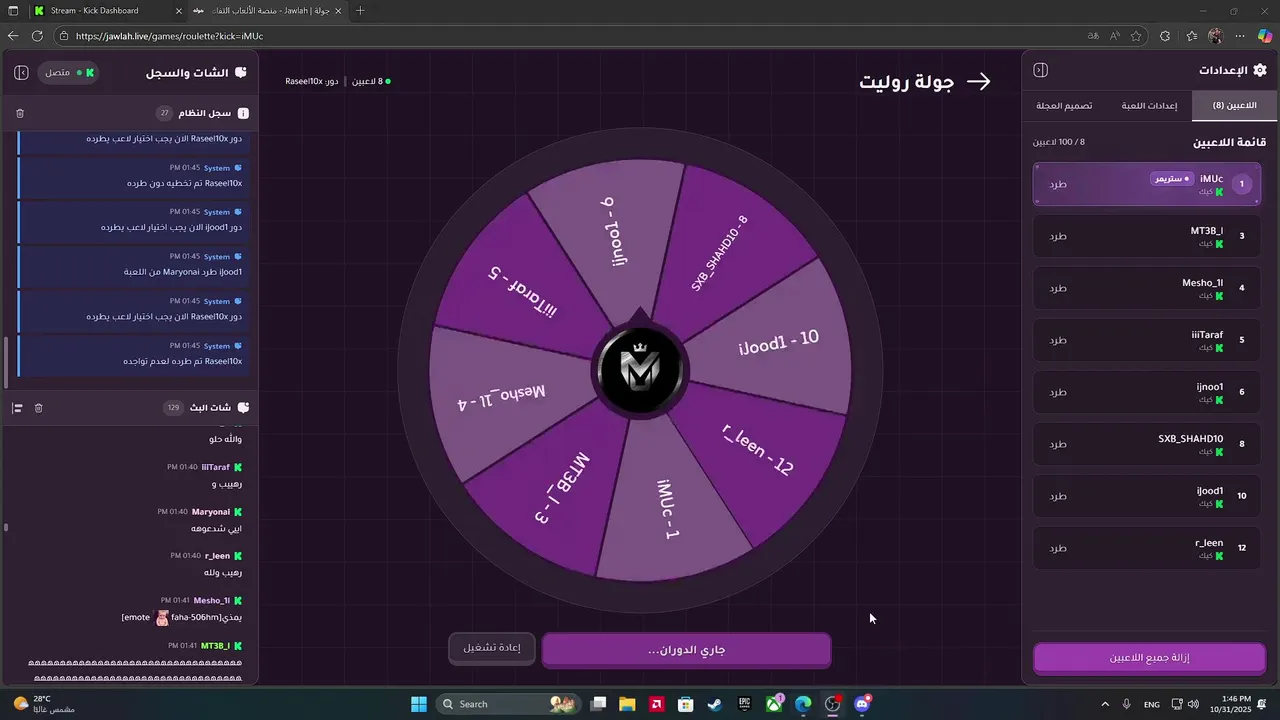Viewport: 1280px width, 720px height.
Task: Click the info icon next to سجل النظام
Action: coord(243,113)
